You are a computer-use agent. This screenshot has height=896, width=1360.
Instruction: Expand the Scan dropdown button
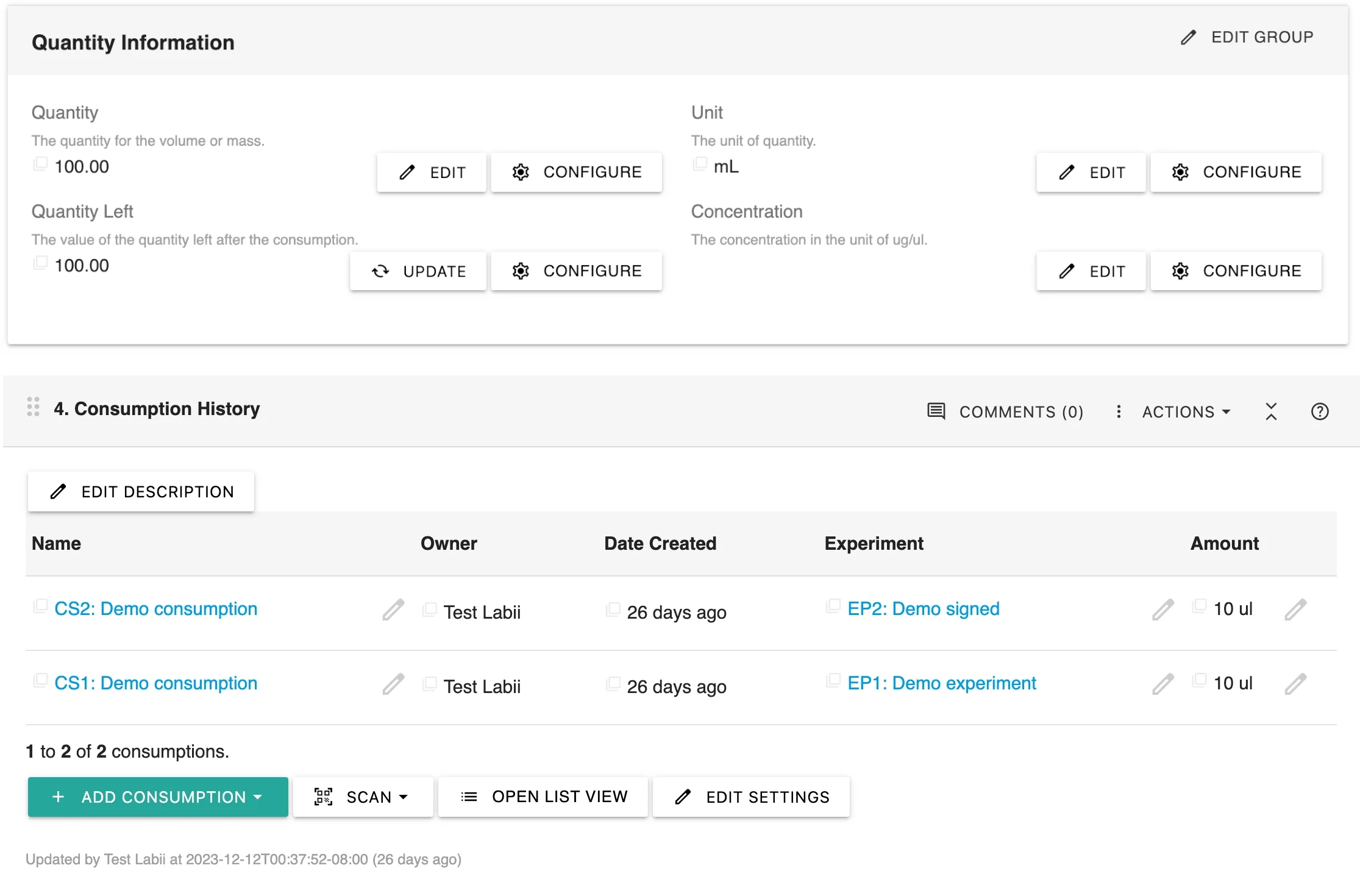tap(405, 797)
